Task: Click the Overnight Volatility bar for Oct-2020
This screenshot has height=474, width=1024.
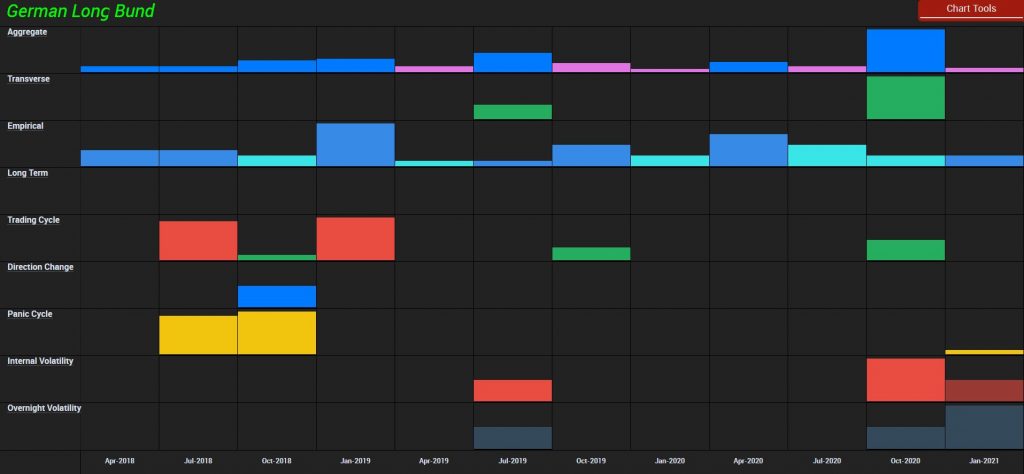Action: [x=905, y=438]
